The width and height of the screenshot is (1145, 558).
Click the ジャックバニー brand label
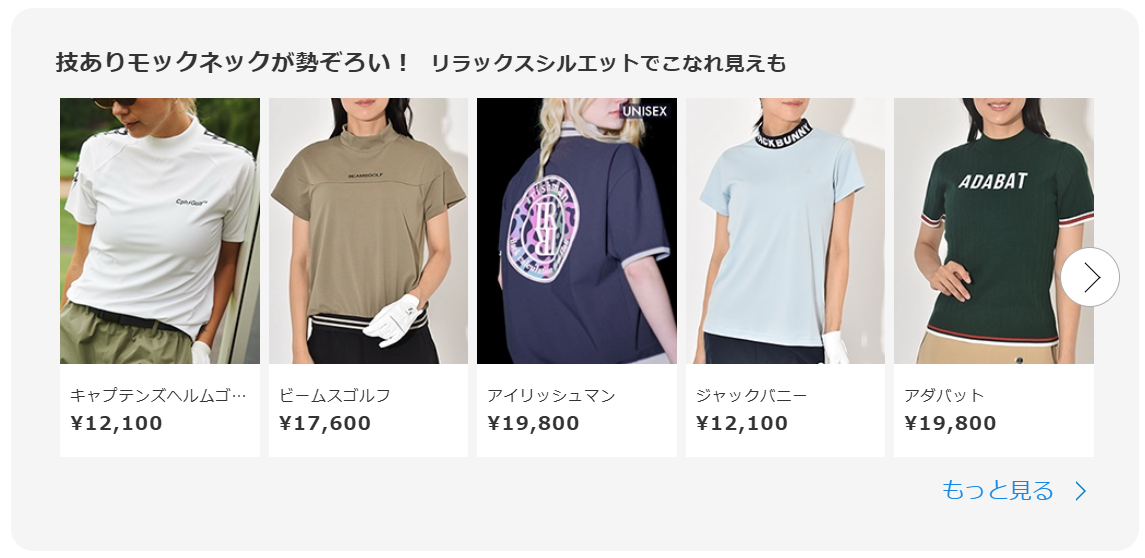751,396
